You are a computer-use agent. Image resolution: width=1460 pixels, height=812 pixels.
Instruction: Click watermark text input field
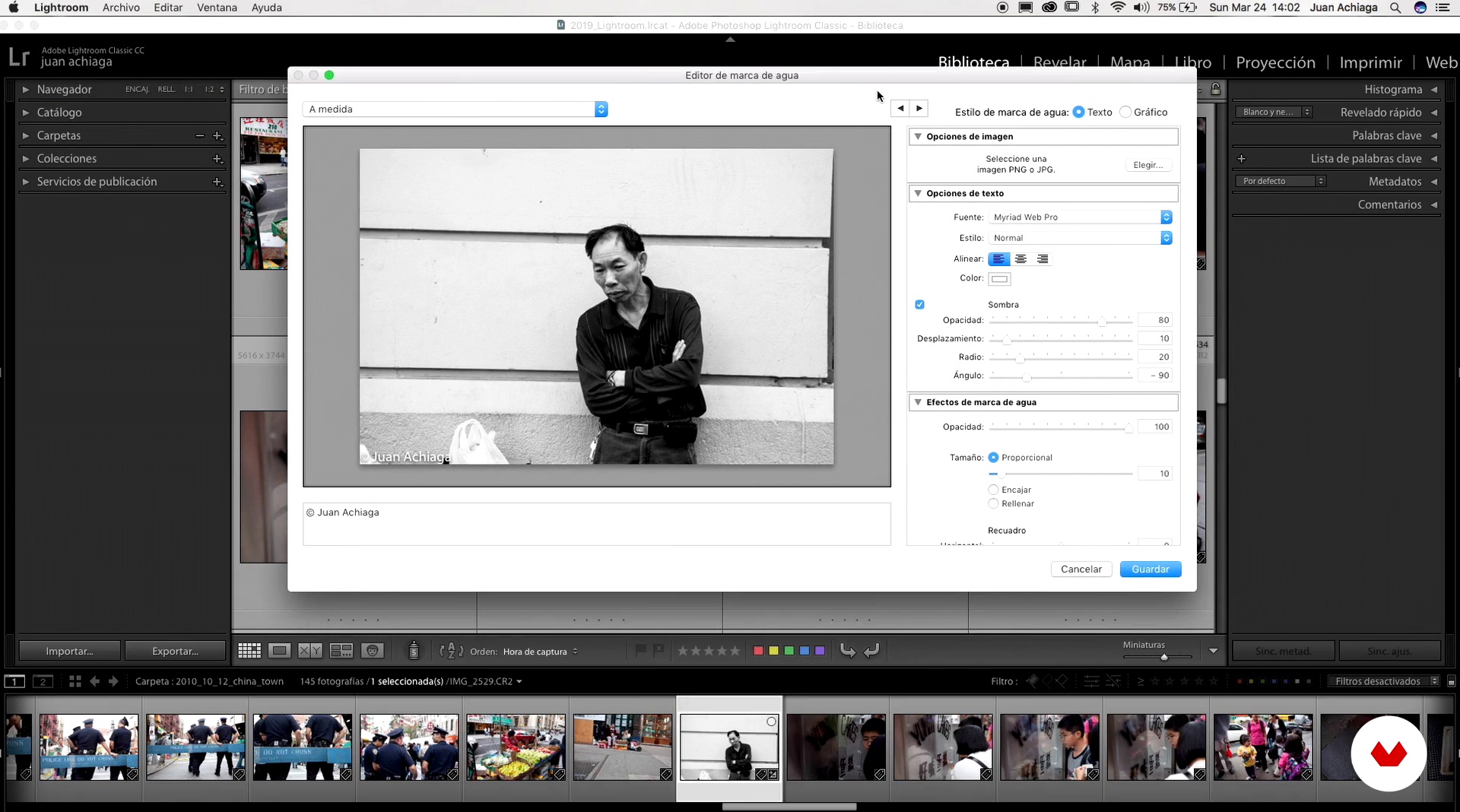[x=597, y=524]
